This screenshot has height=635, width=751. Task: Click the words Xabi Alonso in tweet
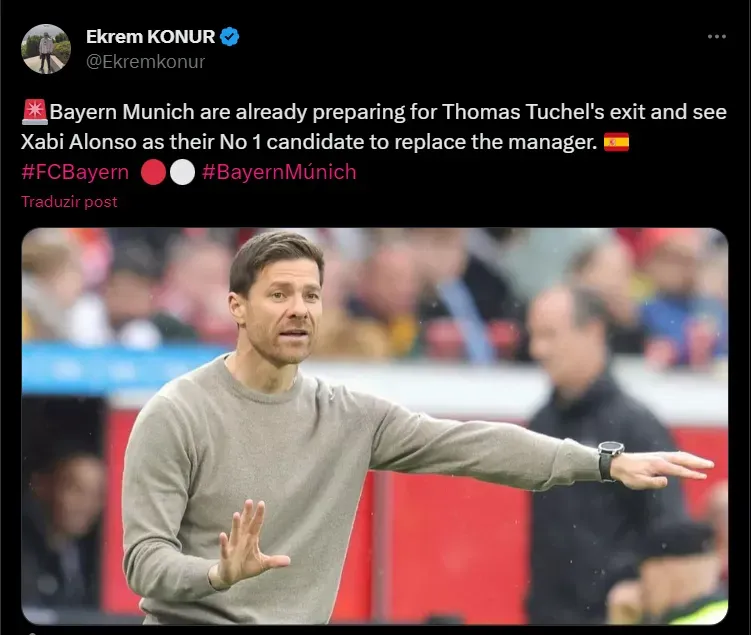[x=79, y=142]
